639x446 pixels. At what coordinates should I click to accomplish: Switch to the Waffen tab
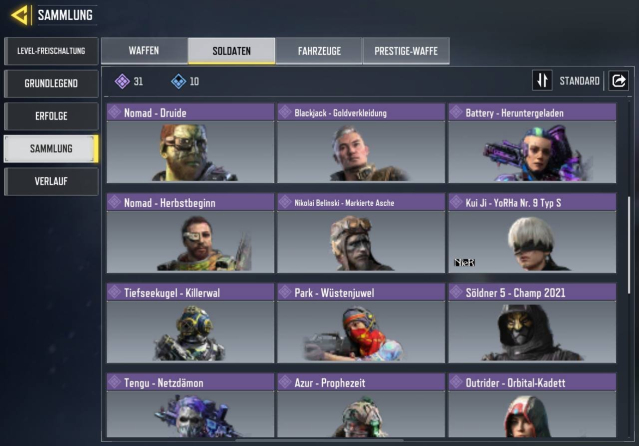click(x=144, y=51)
